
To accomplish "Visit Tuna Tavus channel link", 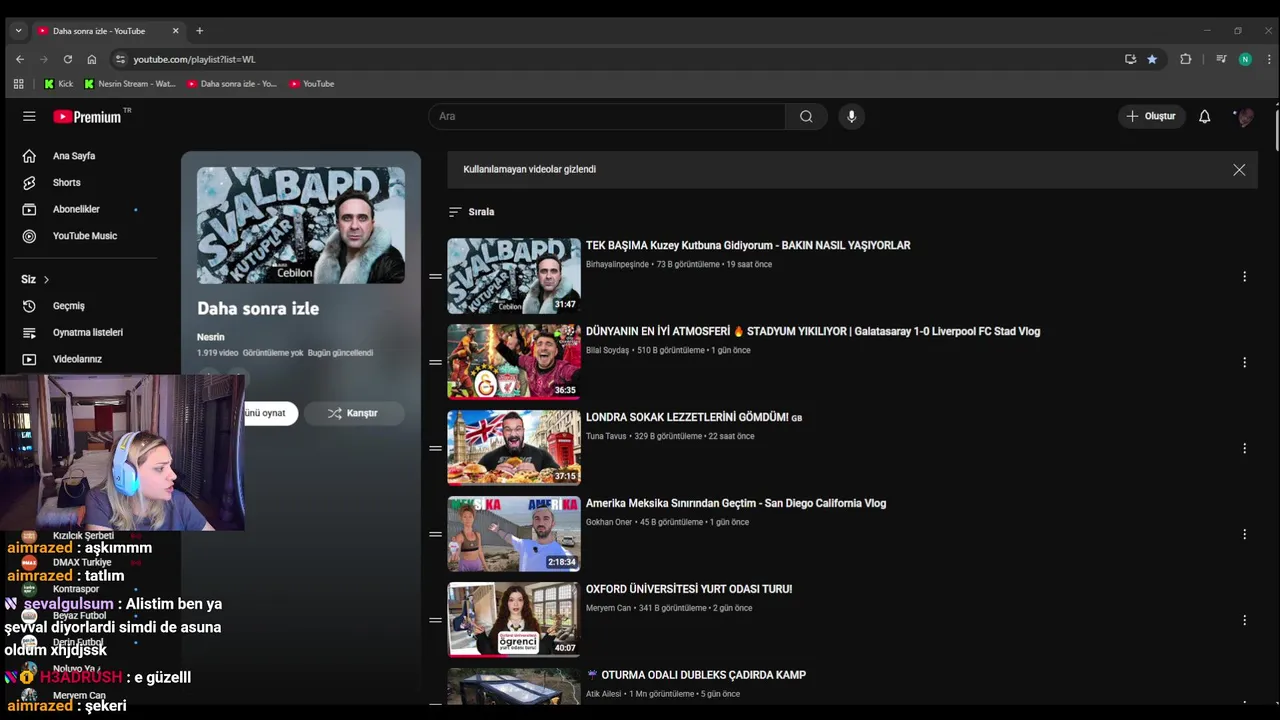I will (x=606, y=436).
